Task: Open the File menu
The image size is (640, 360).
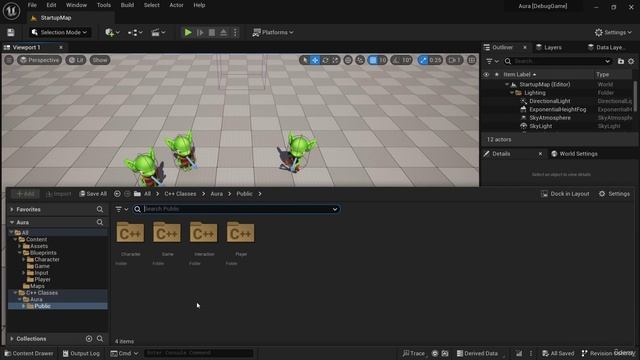Action: pyautogui.click(x=32, y=5)
